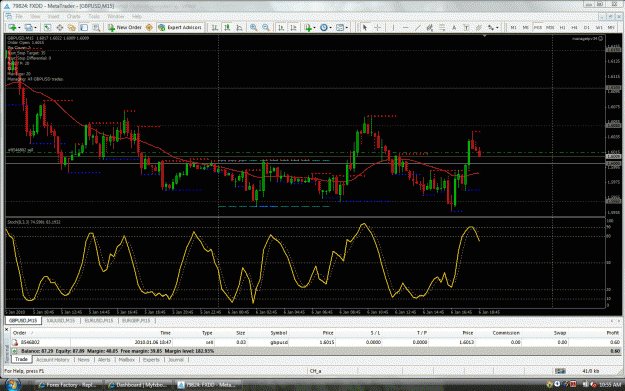The image size is (625, 391).
Task: Switch to H1 timeframe
Action: tap(562, 28)
